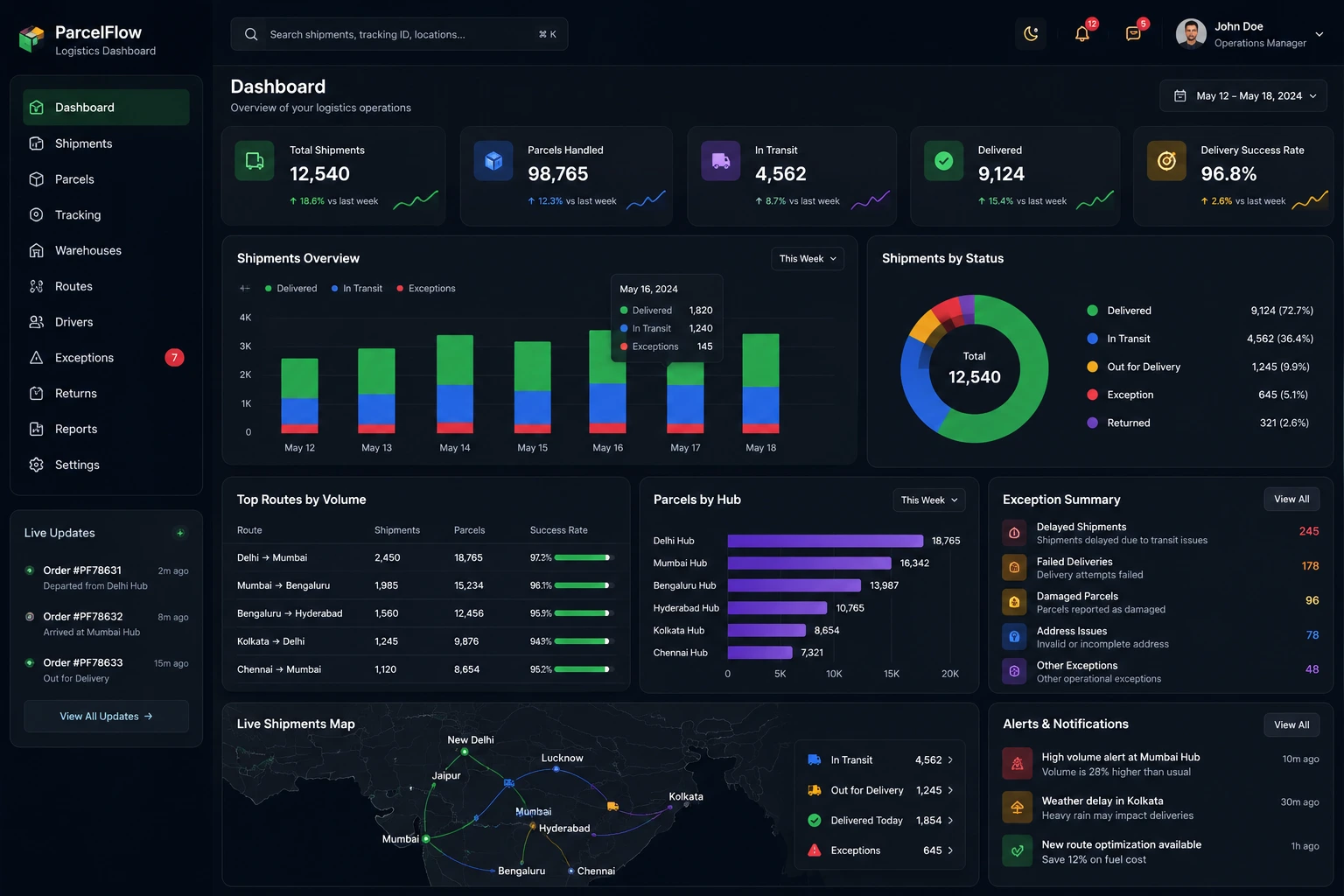Click the Delhi Hub bar
The width and height of the screenshot is (1344, 896).
pos(825,541)
